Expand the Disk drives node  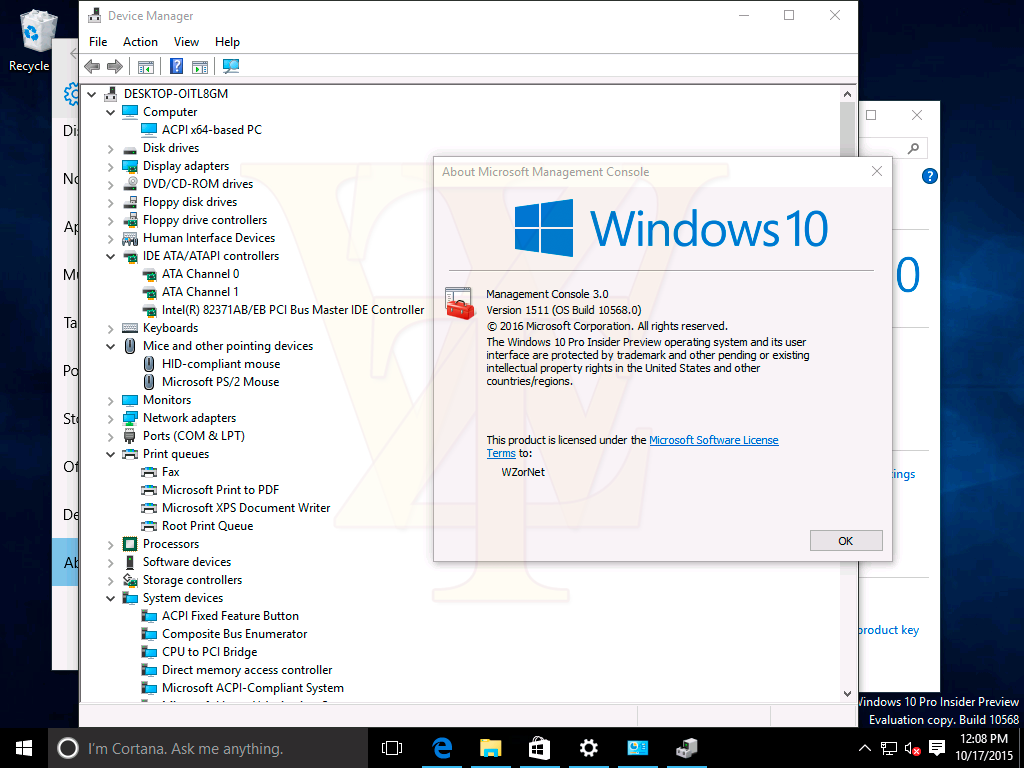click(x=111, y=148)
